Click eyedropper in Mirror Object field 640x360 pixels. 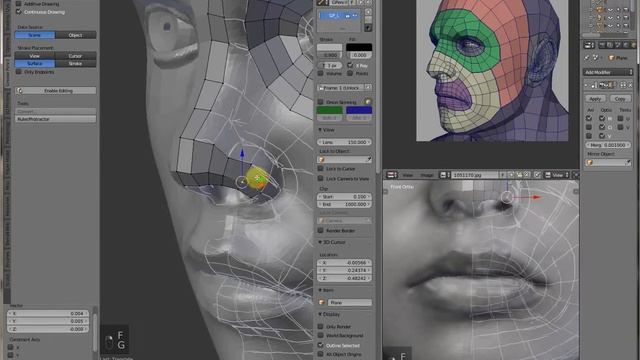[x=628, y=162]
